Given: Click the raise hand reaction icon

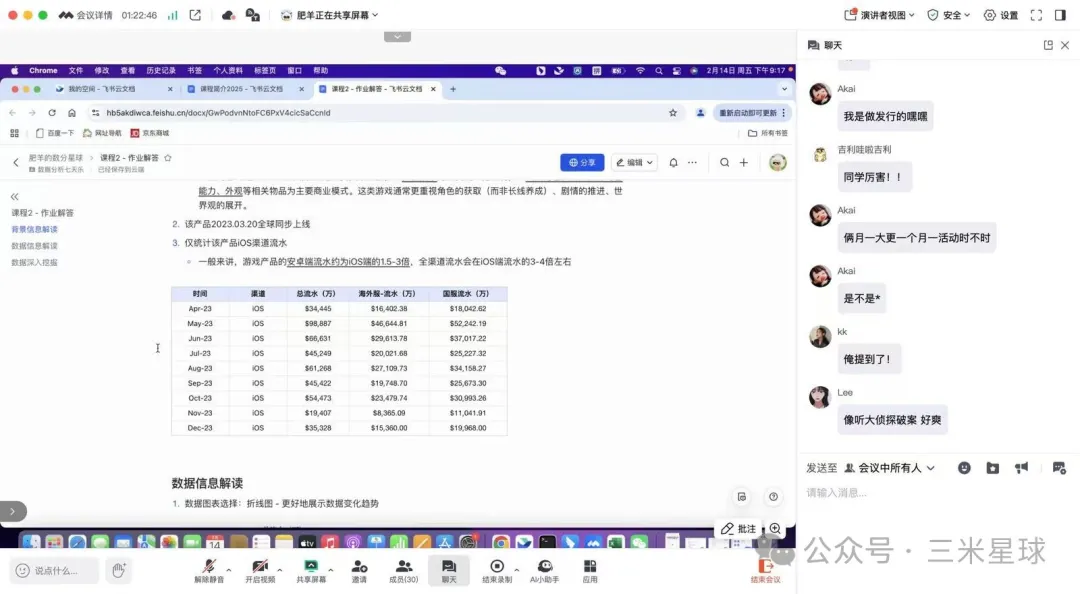Looking at the screenshot, I should (x=119, y=570).
